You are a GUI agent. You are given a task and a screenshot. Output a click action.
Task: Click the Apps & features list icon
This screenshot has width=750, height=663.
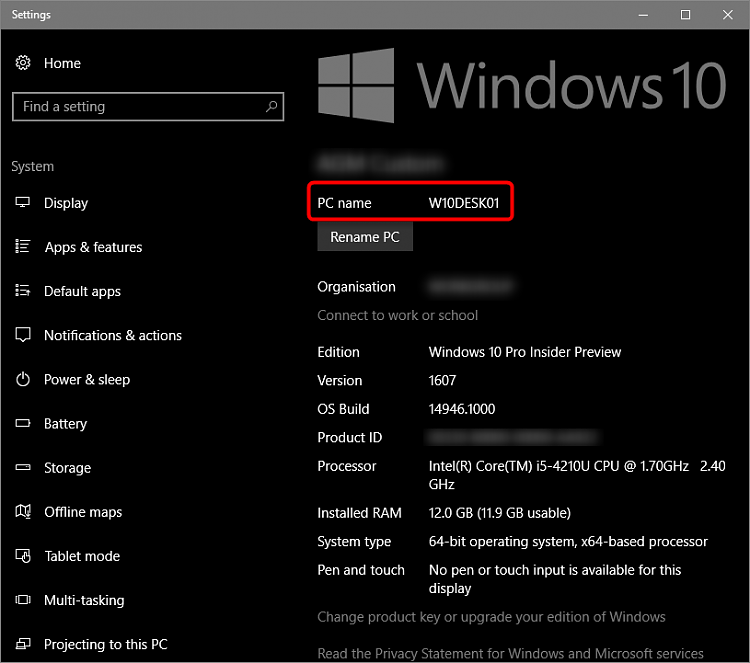pyautogui.click(x=22, y=246)
